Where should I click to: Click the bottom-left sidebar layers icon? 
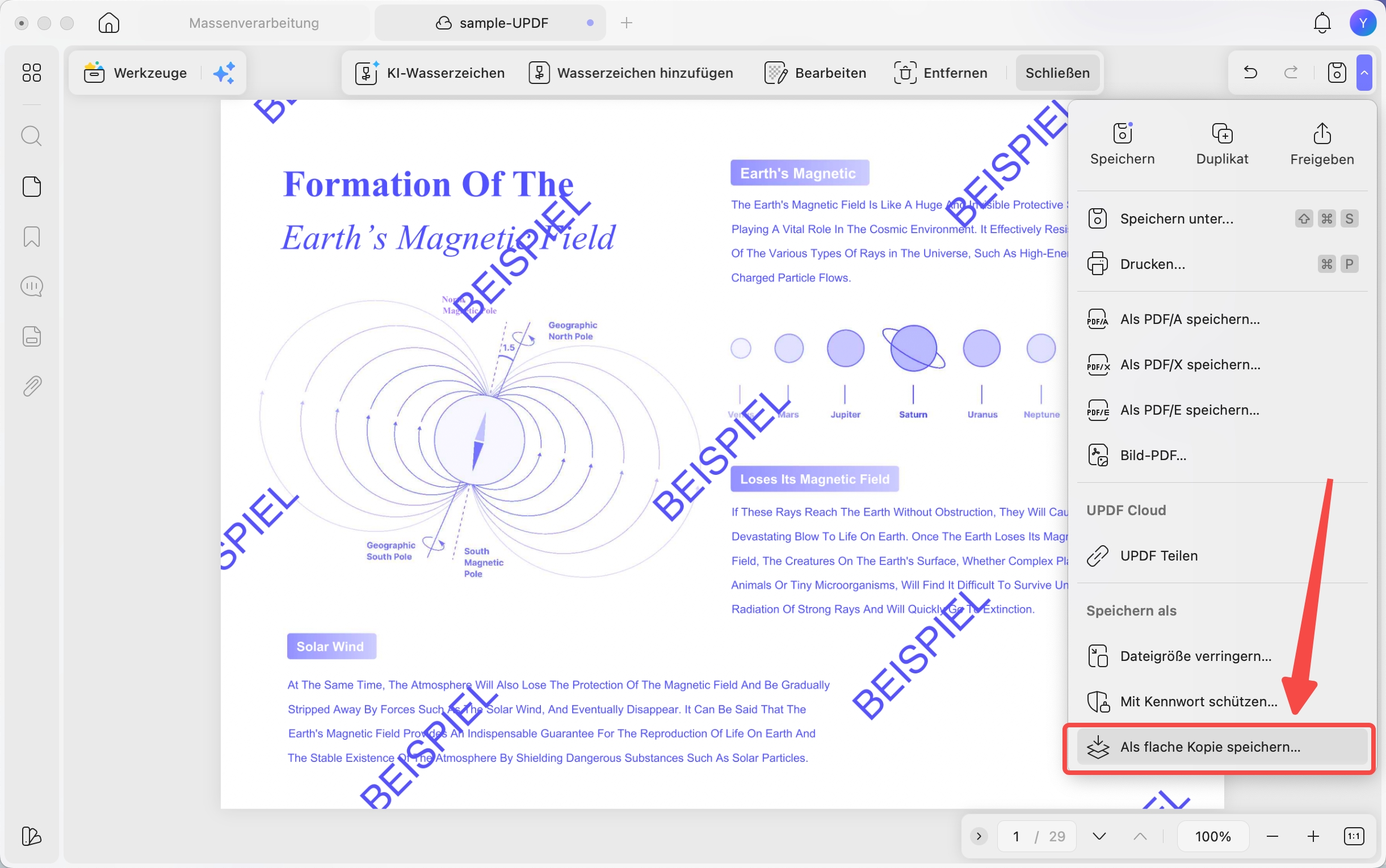32,836
